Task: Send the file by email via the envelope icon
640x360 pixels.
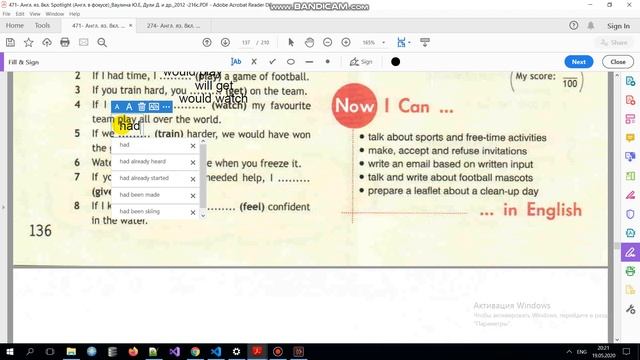Action: pos(84,42)
